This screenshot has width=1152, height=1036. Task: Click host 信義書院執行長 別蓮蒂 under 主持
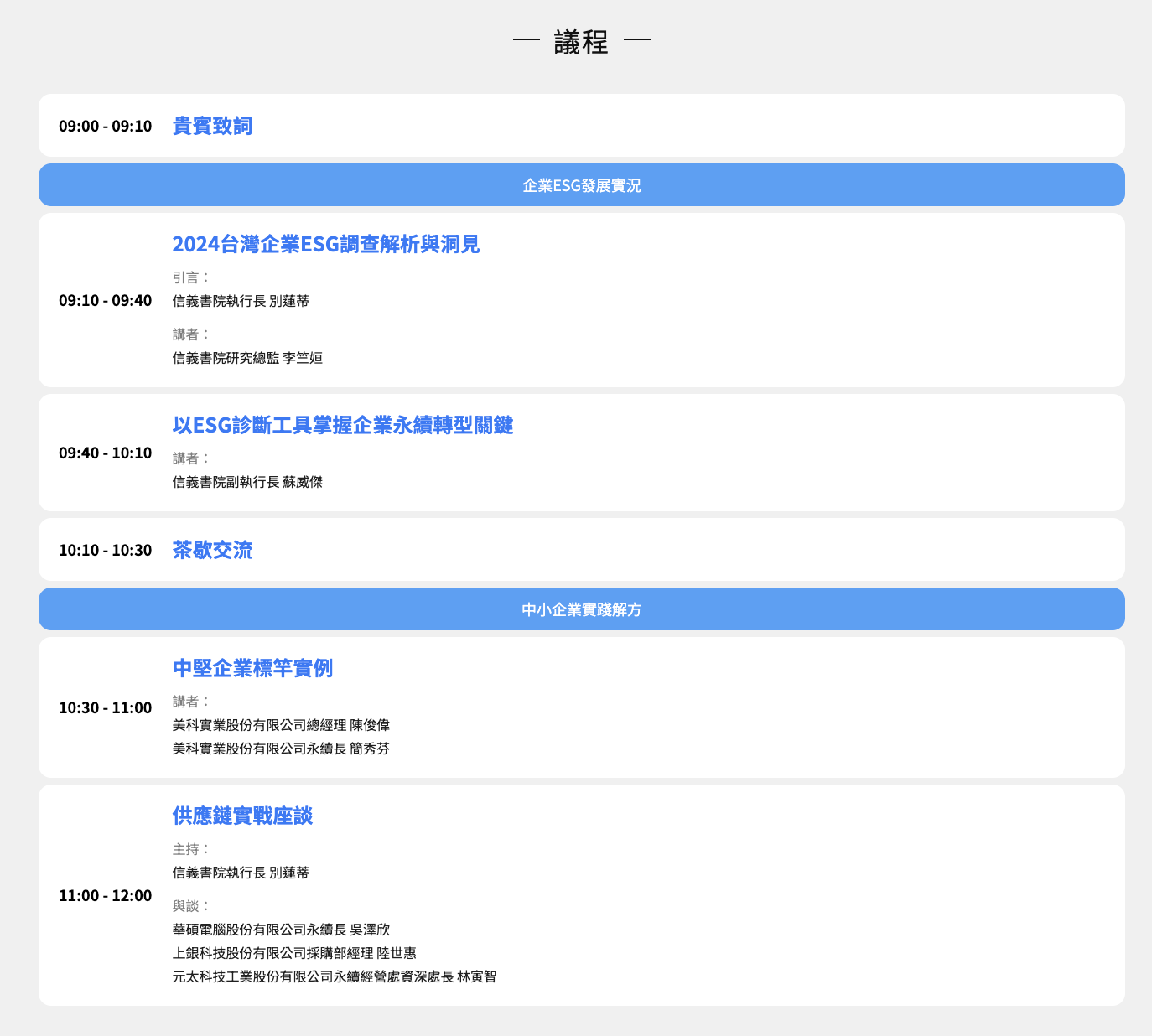point(241,873)
